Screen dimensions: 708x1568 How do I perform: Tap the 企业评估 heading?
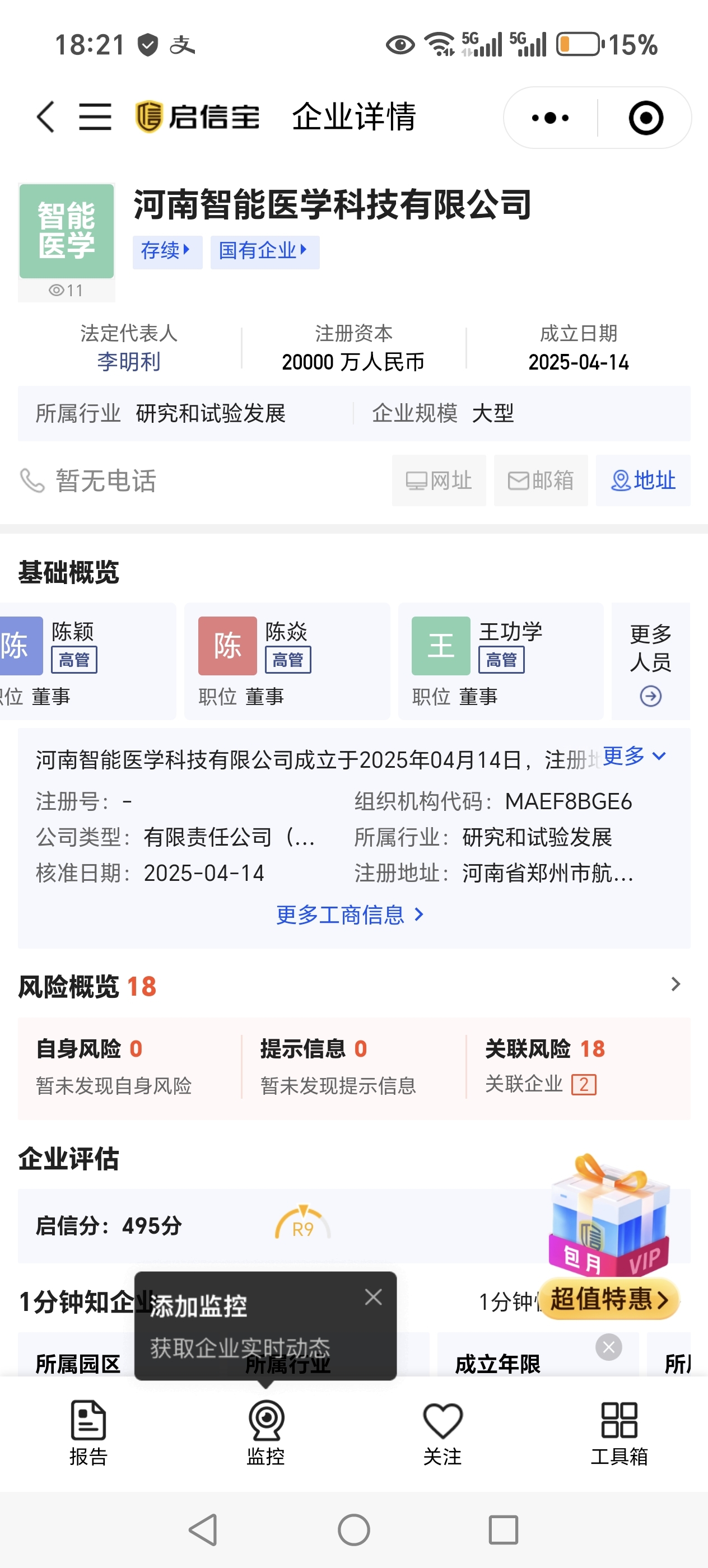[69, 1158]
